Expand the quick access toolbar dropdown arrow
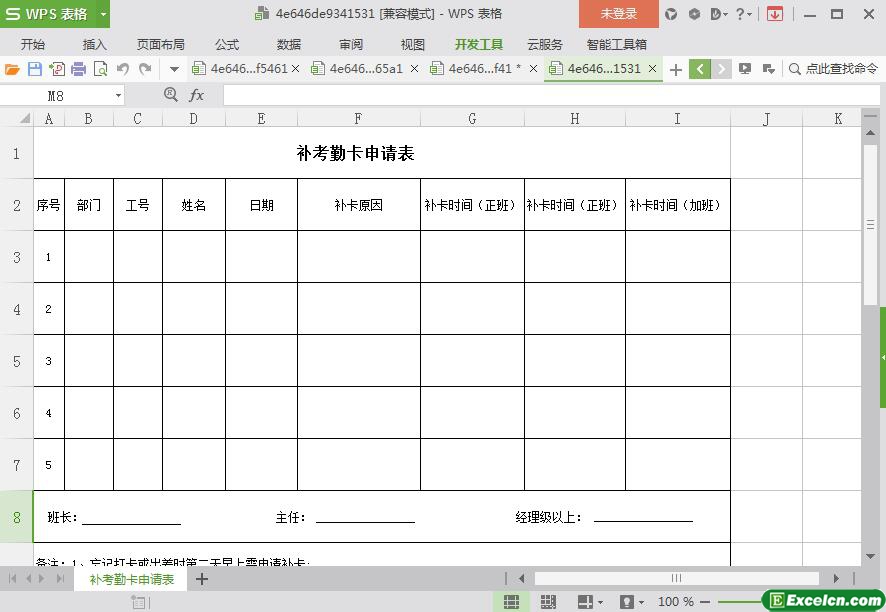Viewport: 886px width, 612px height. point(174,69)
